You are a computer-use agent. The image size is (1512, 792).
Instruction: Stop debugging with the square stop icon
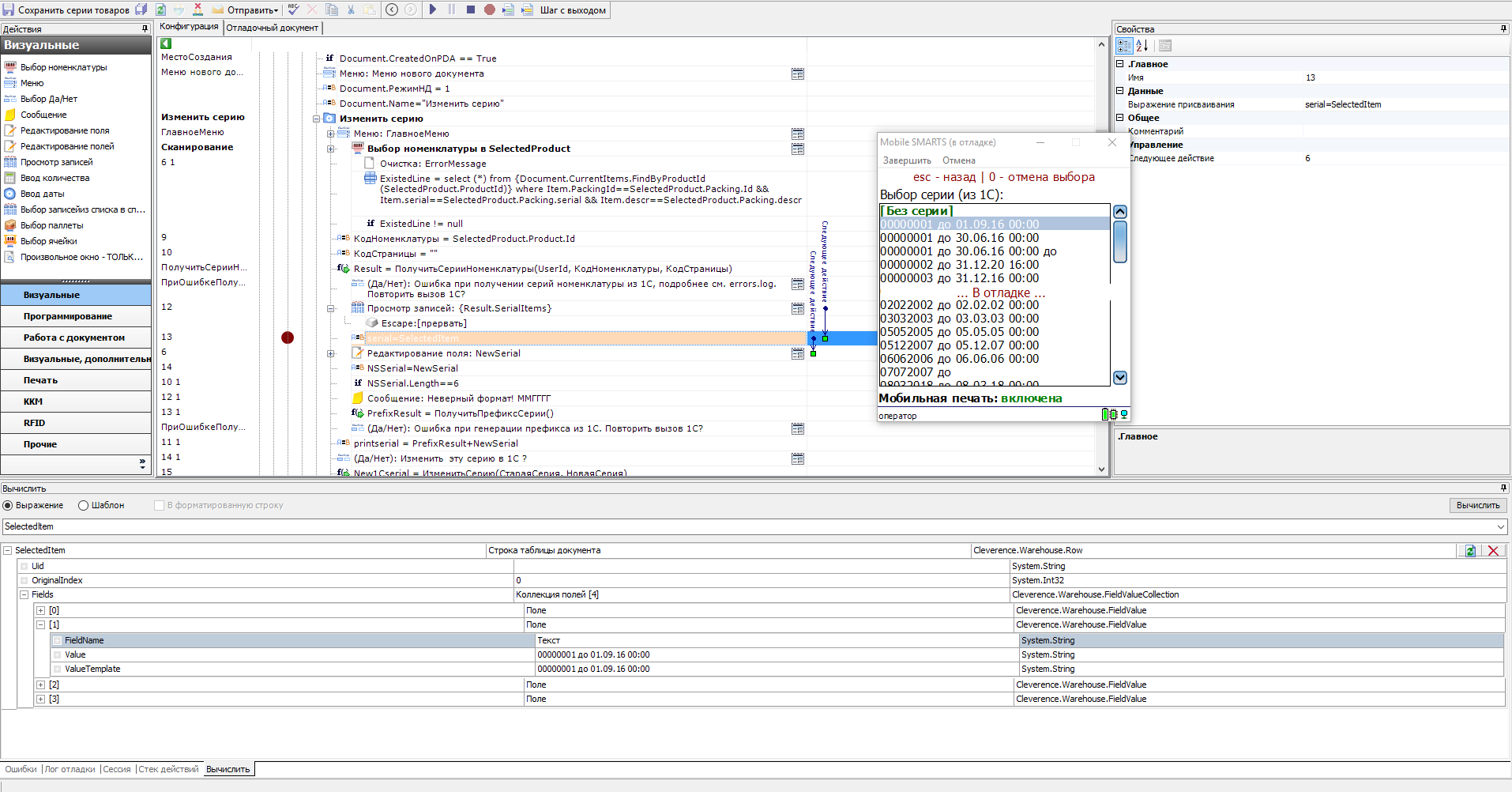tap(470, 9)
